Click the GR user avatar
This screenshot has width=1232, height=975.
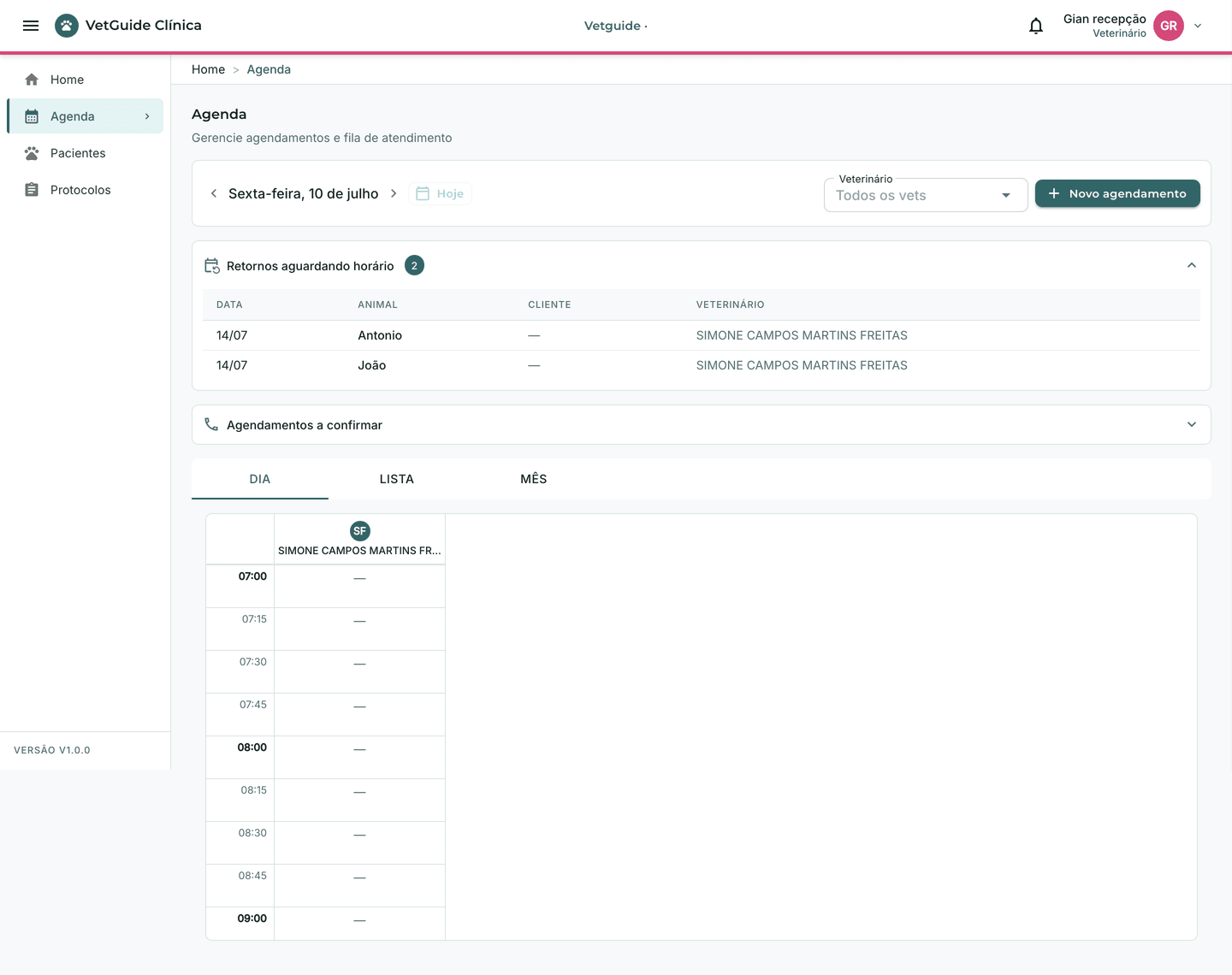tap(1169, 26)
